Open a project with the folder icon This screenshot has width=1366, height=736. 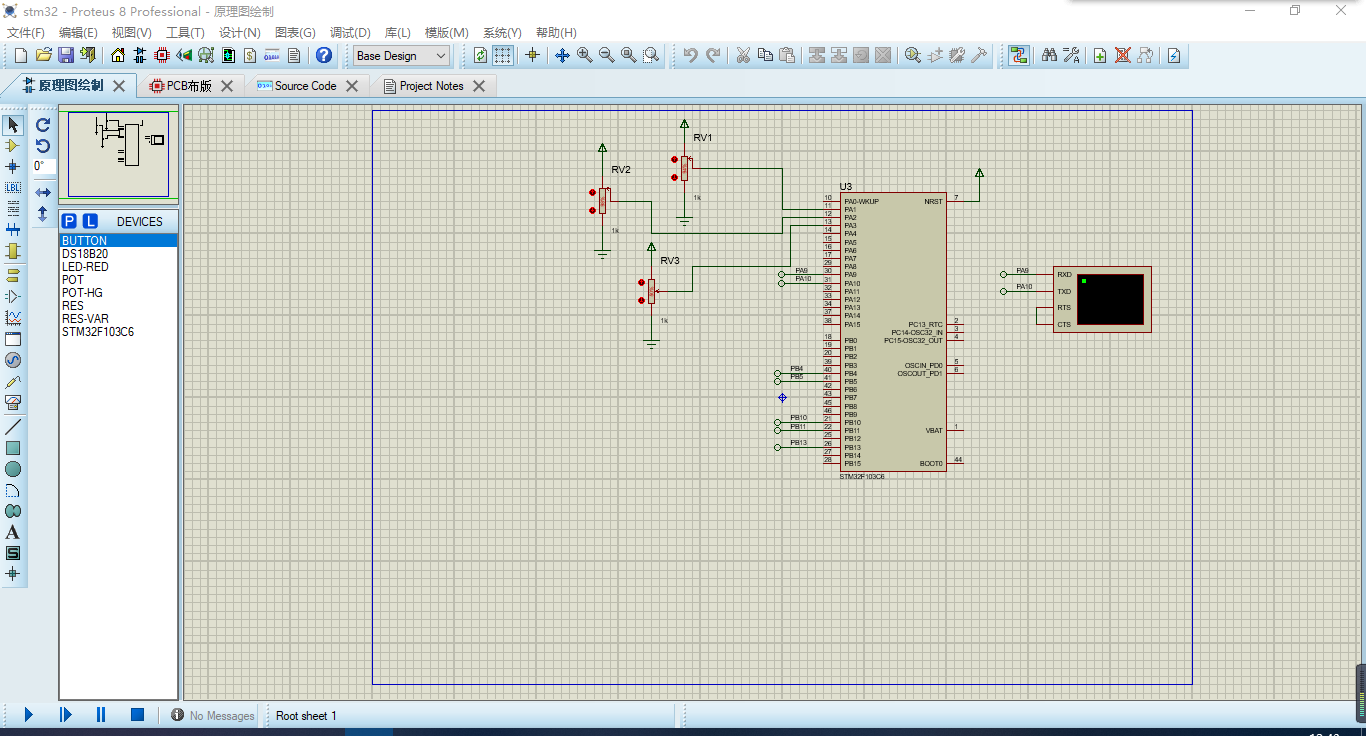pos(43,55)
